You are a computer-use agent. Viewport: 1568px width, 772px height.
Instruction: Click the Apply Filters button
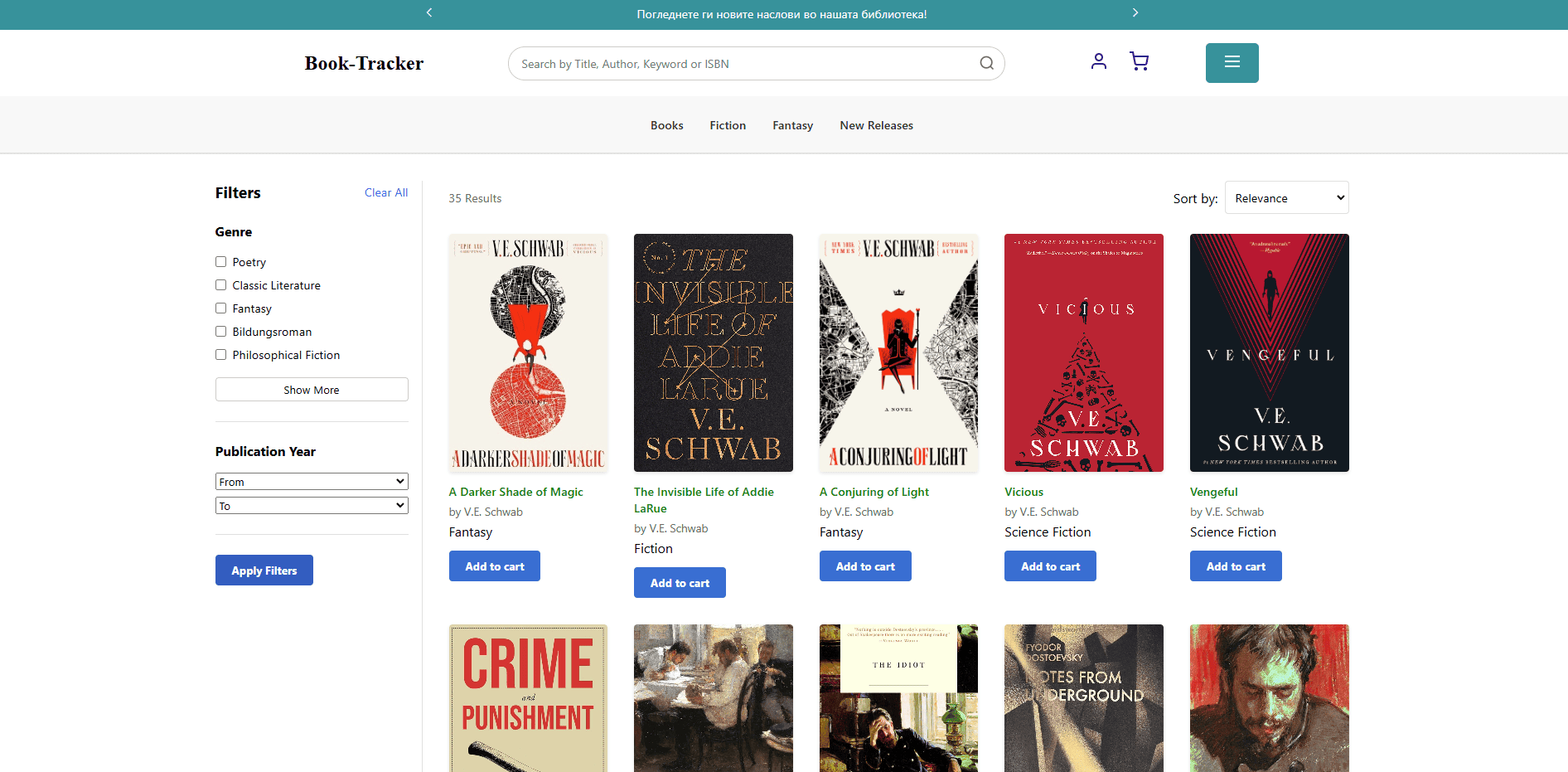[264, 571]
